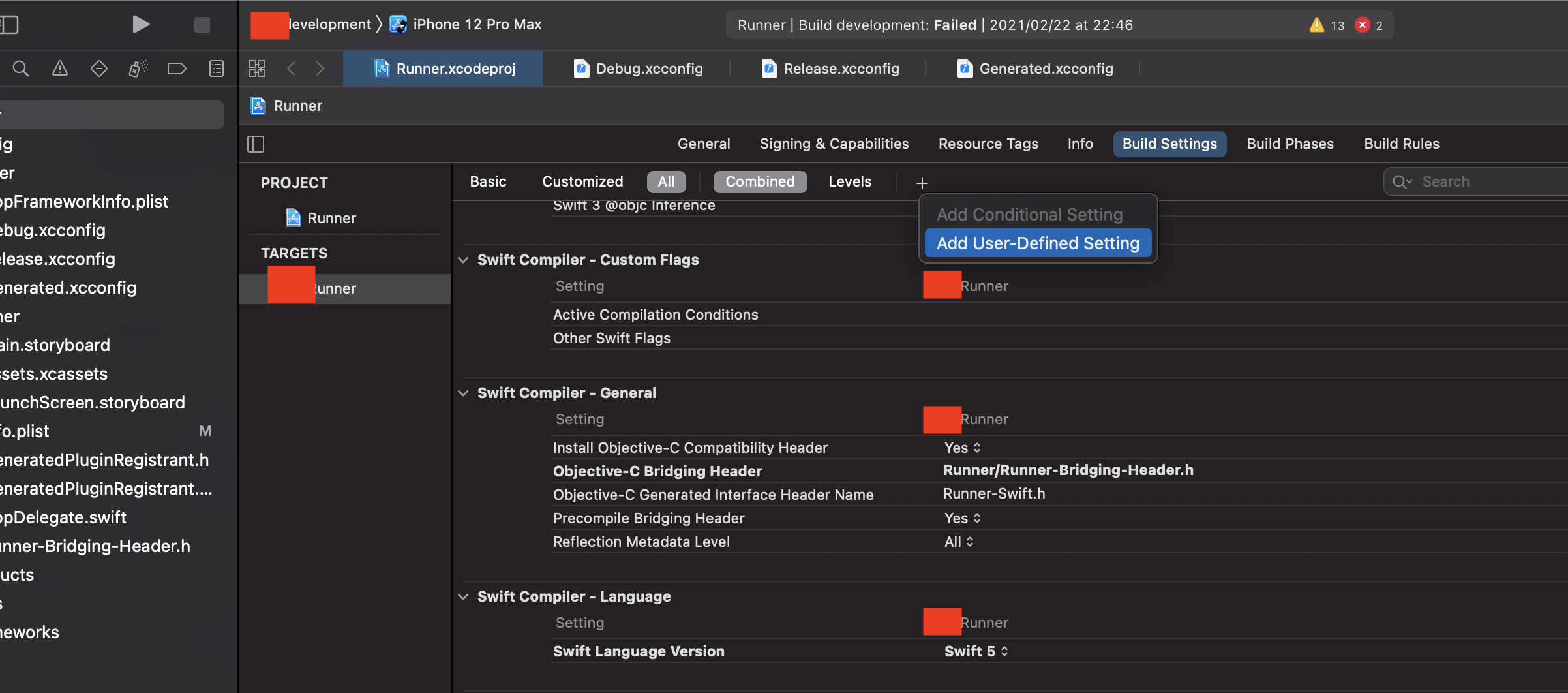Switch to the Build Phases tab
The width and height of the screenshot is (1568, 693).
click(1289, 144)
